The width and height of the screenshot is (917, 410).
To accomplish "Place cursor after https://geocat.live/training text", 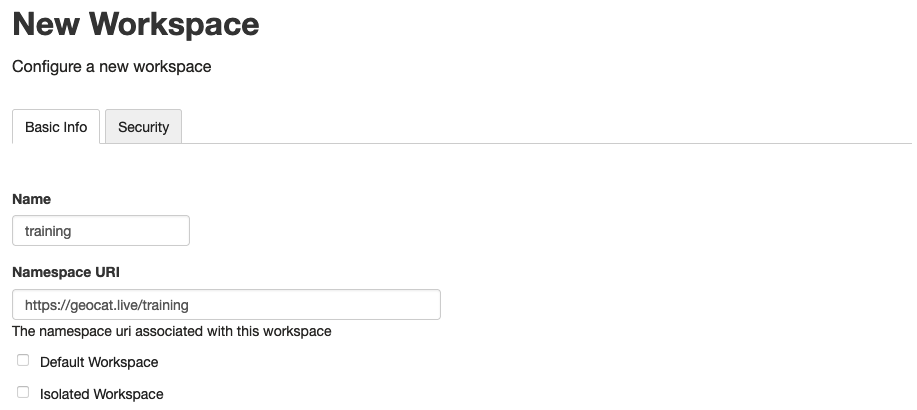I will point(190,305).
